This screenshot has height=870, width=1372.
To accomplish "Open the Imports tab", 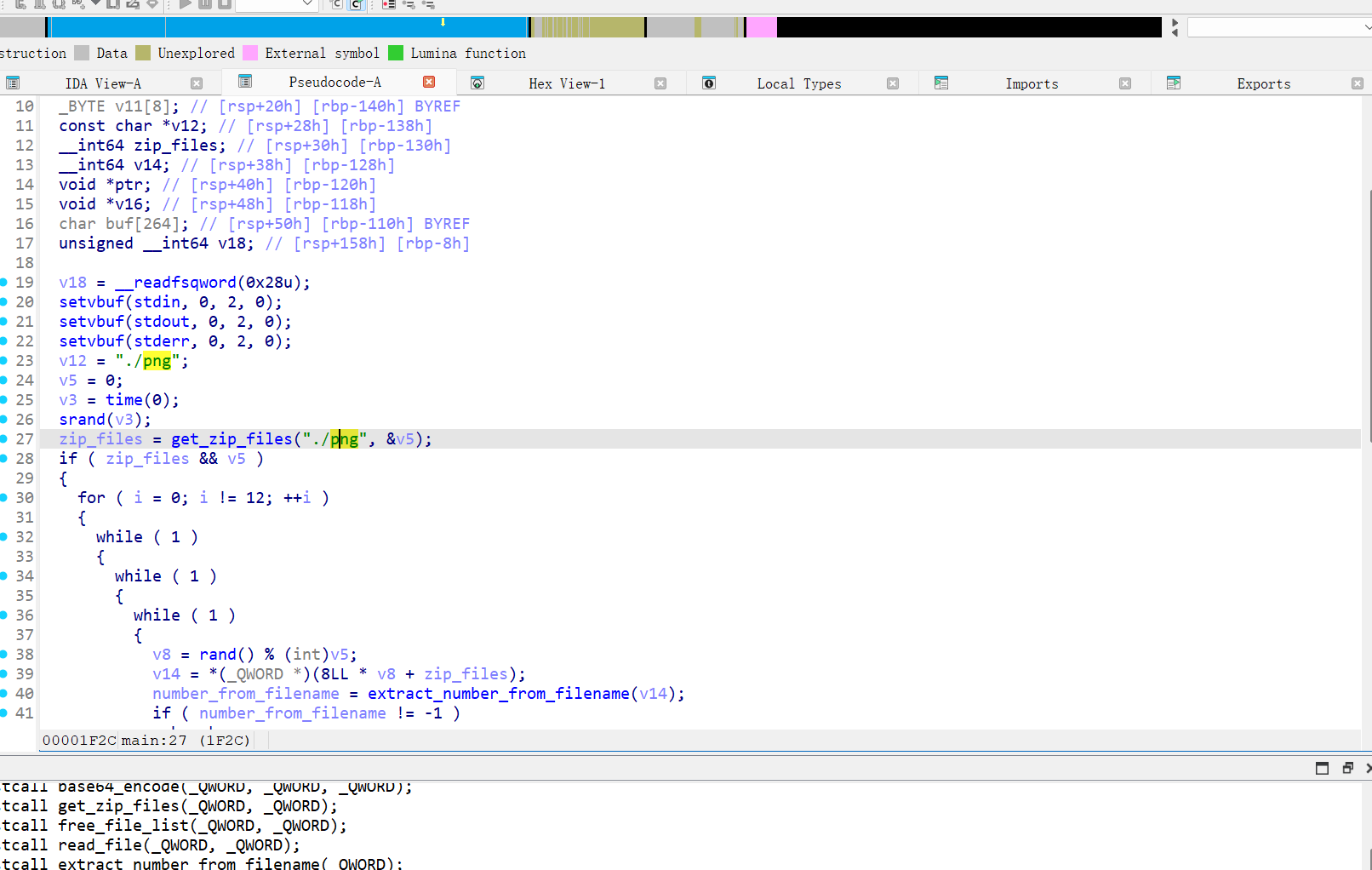I will tap(1032, 83).
